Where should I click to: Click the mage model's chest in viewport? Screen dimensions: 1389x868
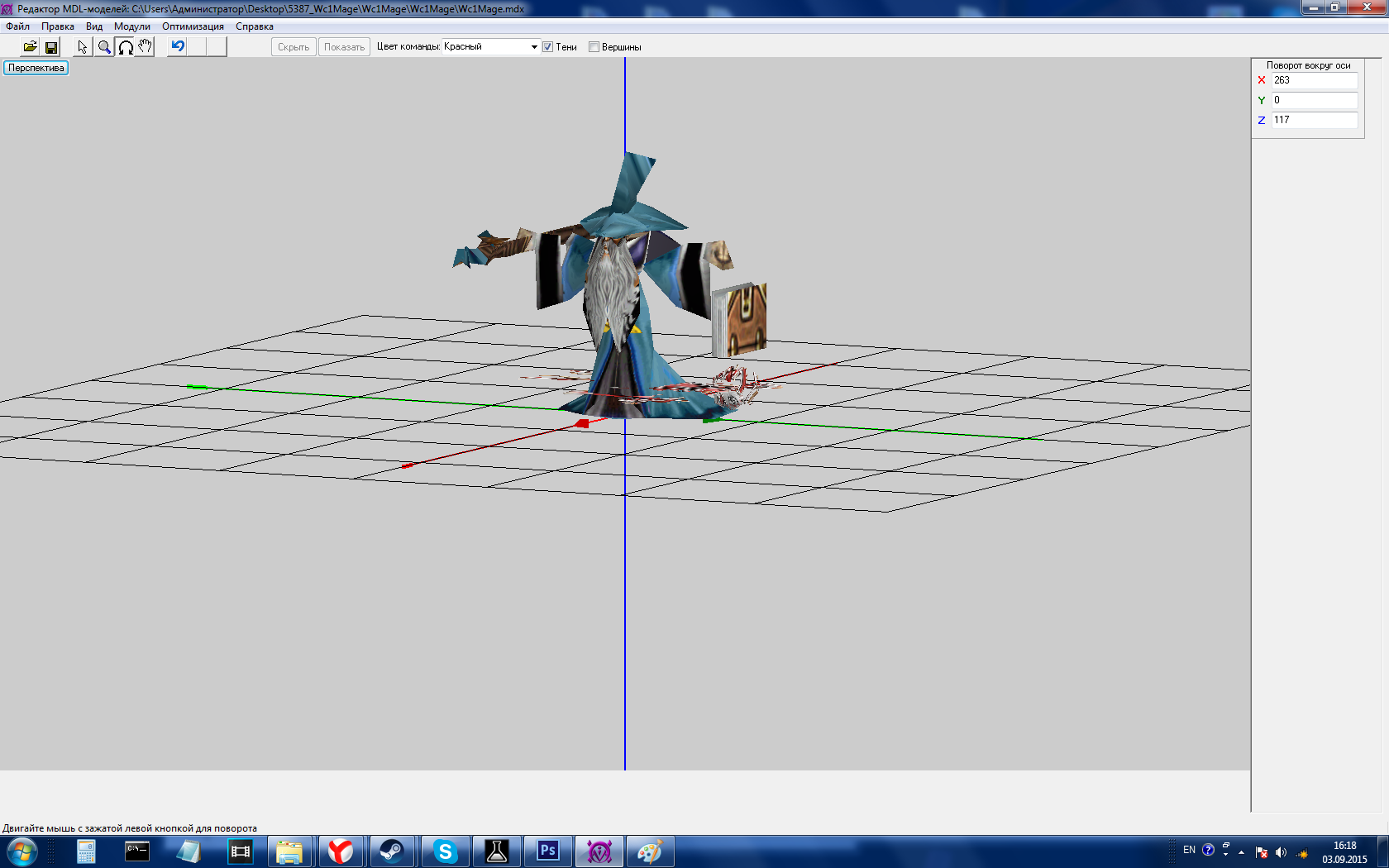click(613, 286)
